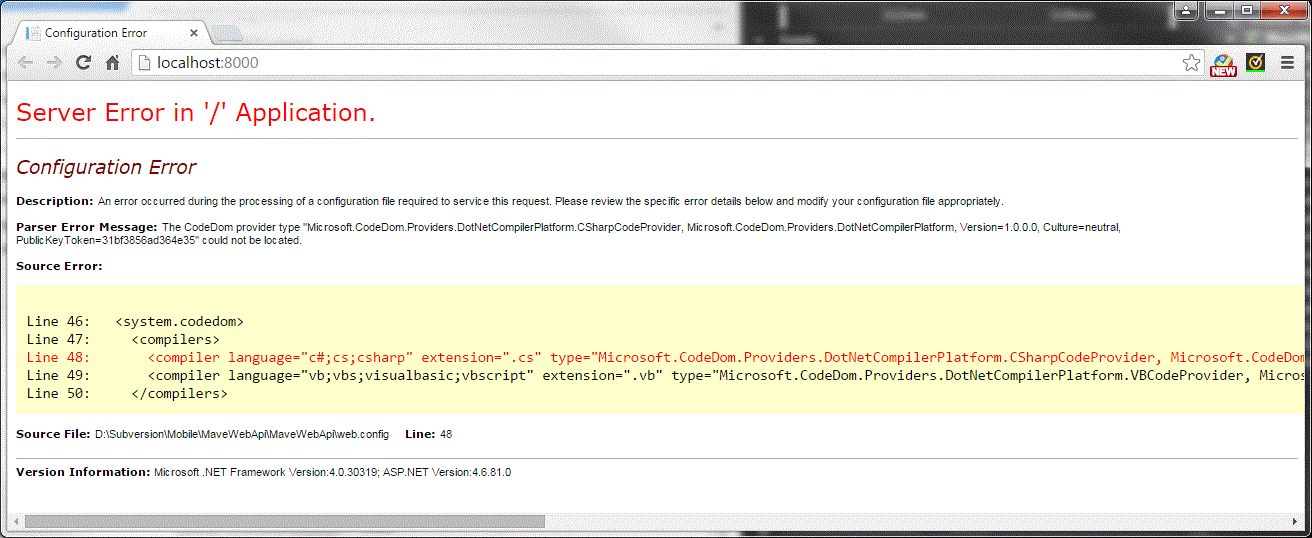Click the horizontal scrollbar thumb
This screenshot has width=1312, height=538.
point(285,521)
